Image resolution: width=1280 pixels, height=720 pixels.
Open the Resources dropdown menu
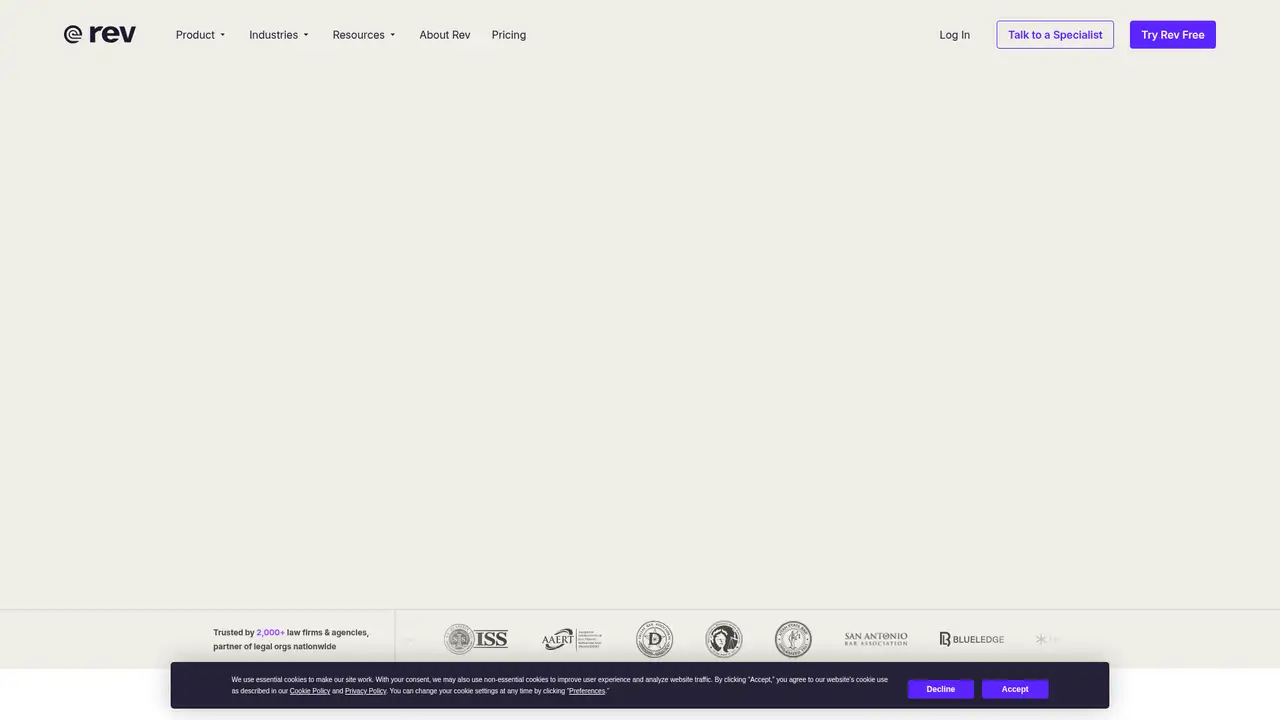click(364, 35)
